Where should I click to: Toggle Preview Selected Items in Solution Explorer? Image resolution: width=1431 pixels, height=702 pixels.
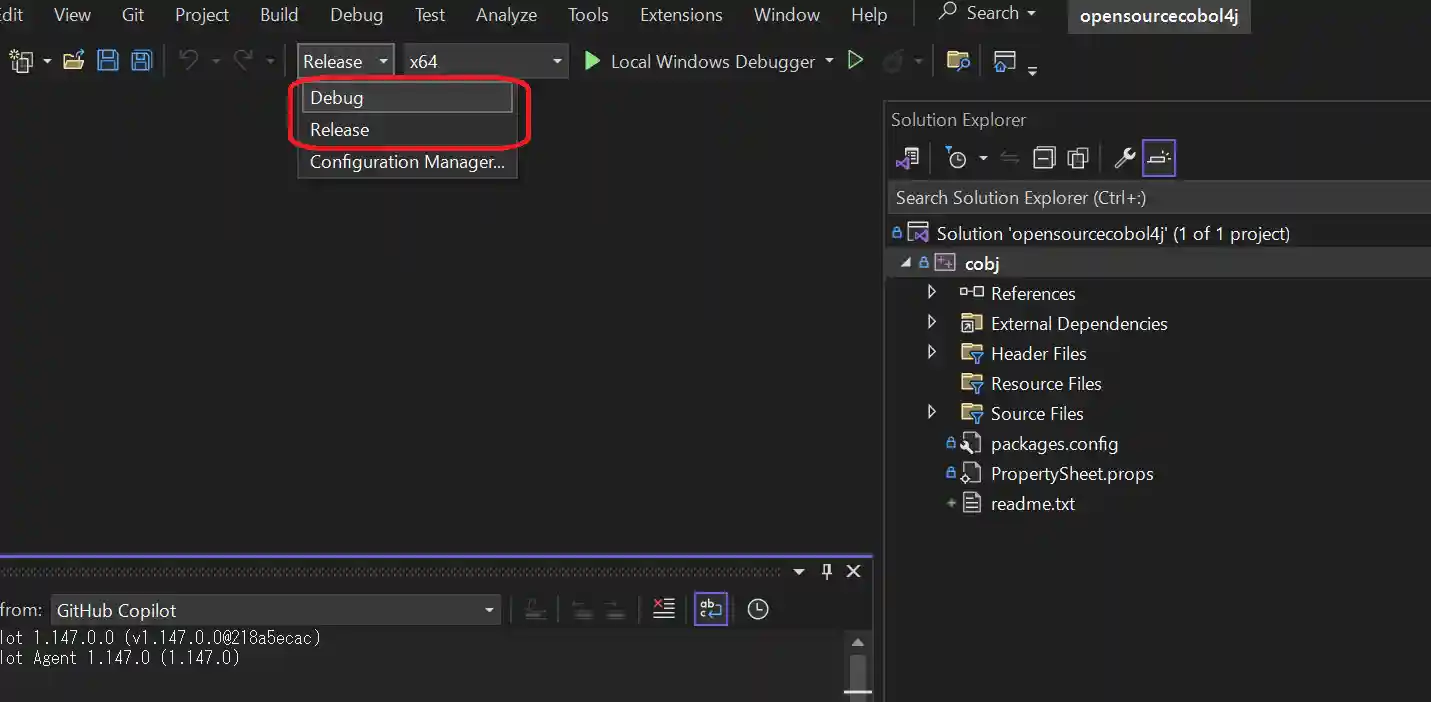click(1159, 158)
